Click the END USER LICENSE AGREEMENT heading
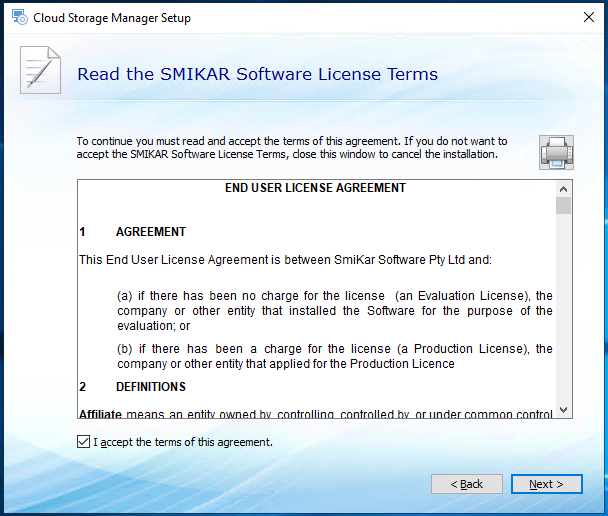Screen dimensions: 608x516 pos(315,188)
